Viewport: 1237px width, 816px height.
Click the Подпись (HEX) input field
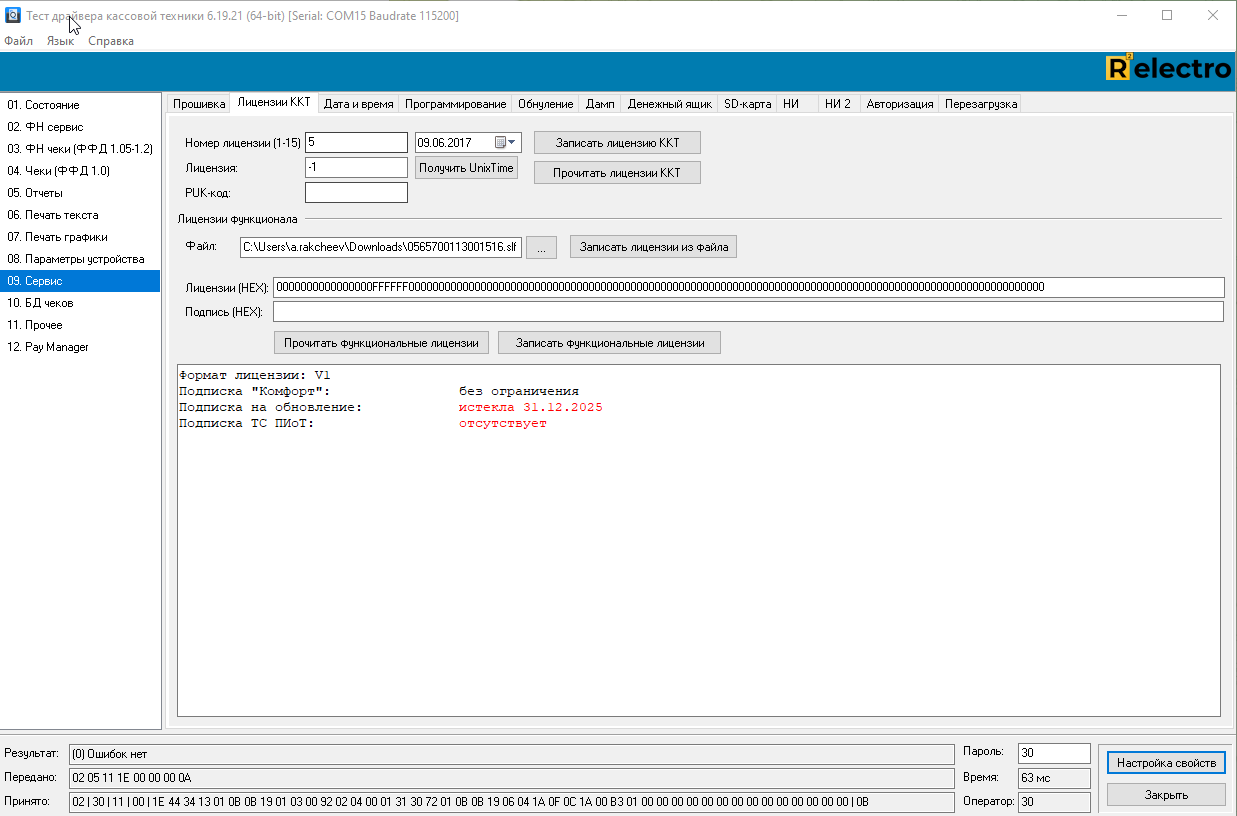point(747,312)
